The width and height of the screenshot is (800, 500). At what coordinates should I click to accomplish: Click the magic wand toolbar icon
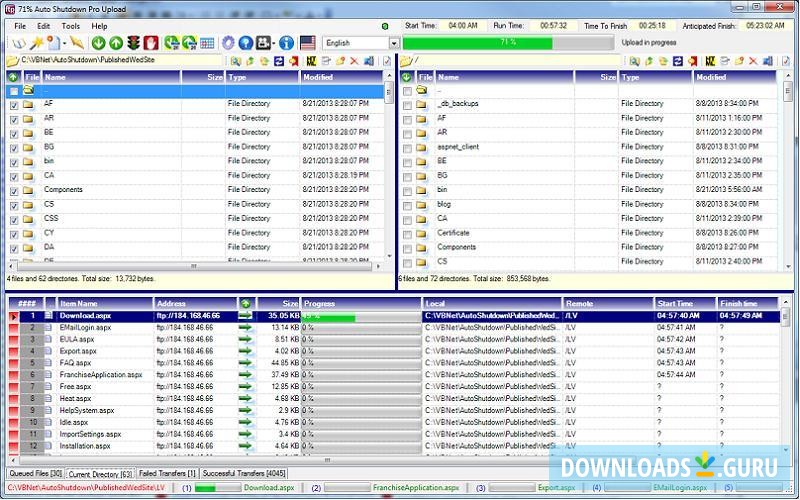pos(36,43)
